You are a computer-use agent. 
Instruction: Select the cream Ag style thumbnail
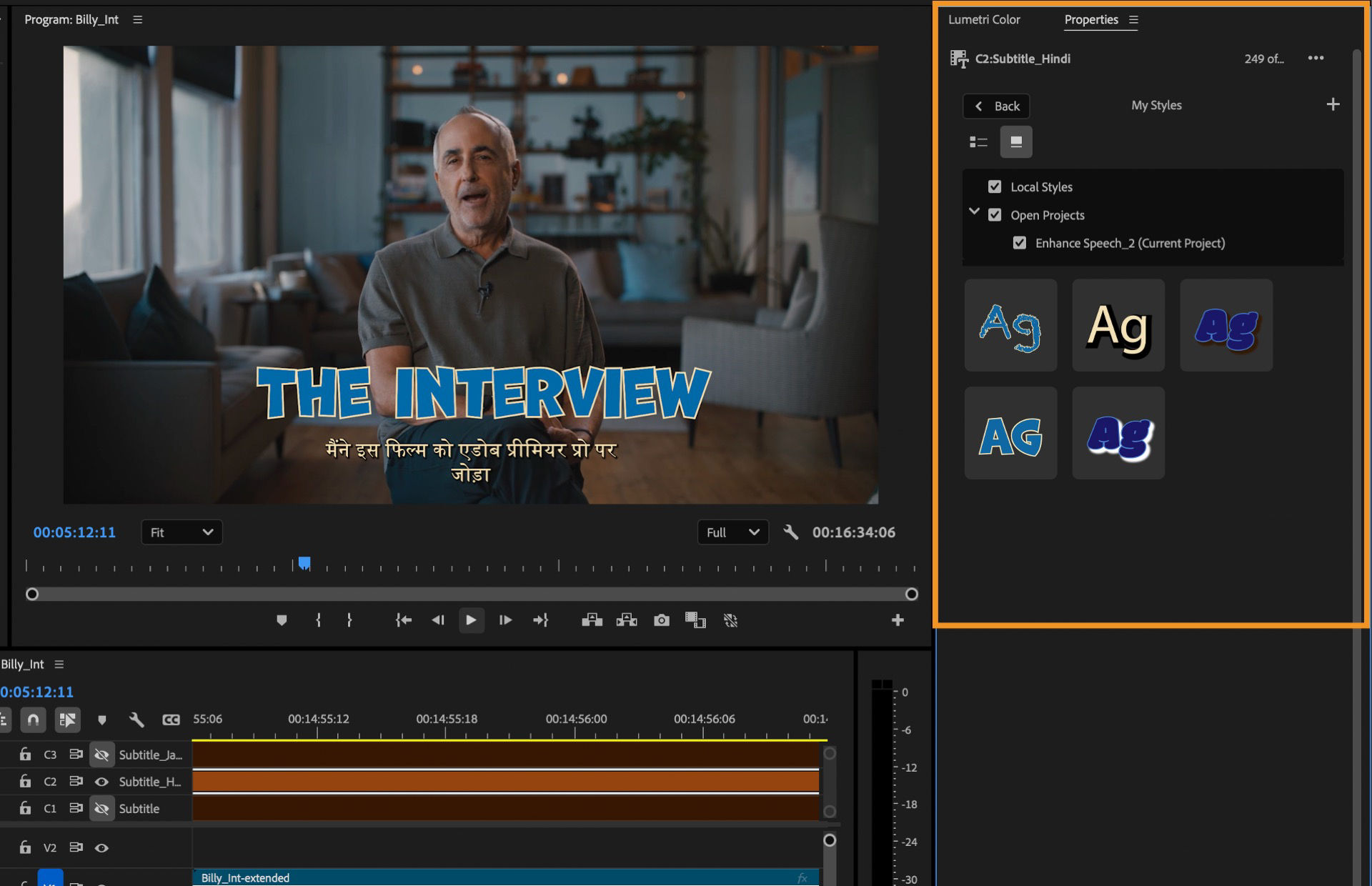tap(1118, 325)
